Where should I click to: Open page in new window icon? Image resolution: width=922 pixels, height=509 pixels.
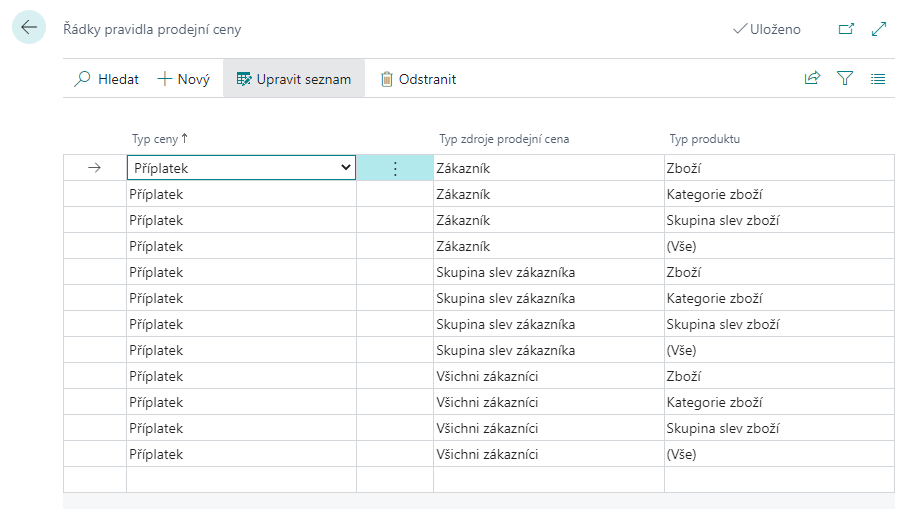pyautogui.click(x=846, y=29)
